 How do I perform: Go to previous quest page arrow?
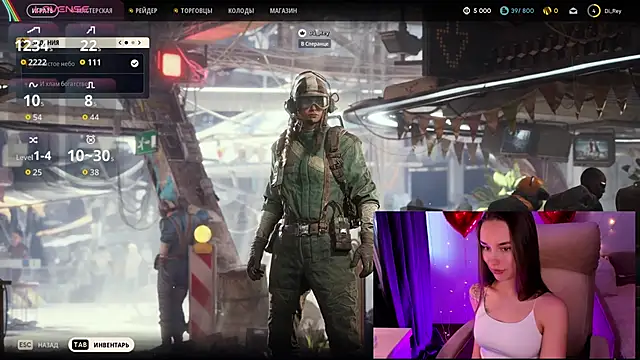[x=120, y=42]
